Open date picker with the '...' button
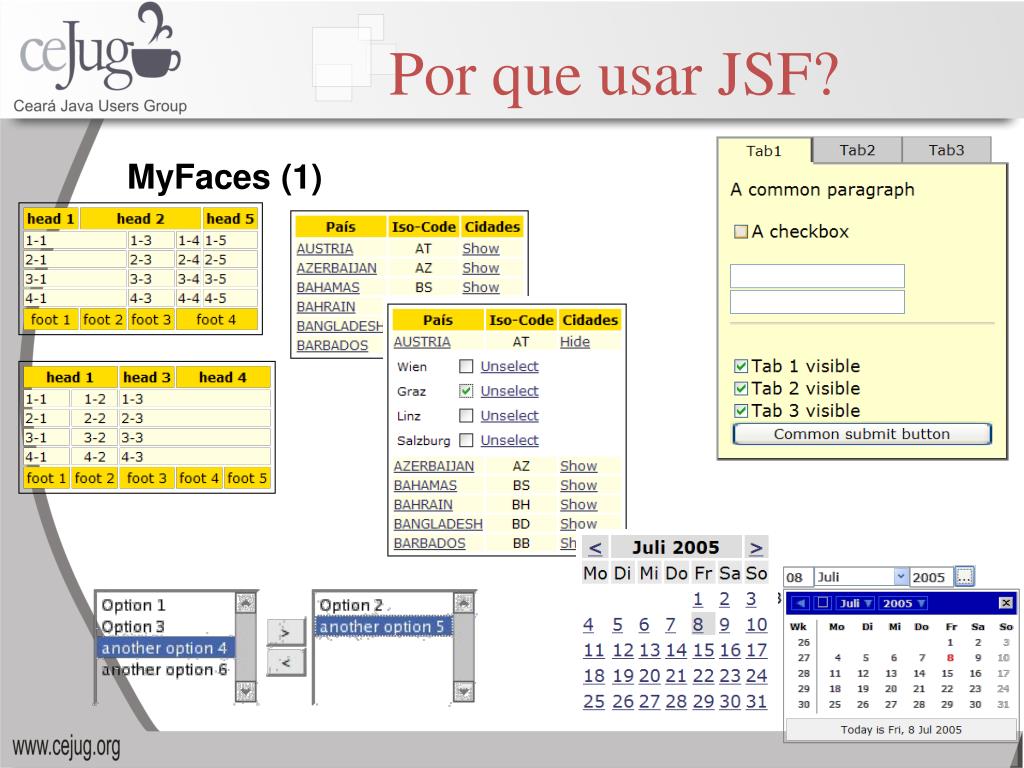This screenshot has width=1024, height=768. point(965,577)
